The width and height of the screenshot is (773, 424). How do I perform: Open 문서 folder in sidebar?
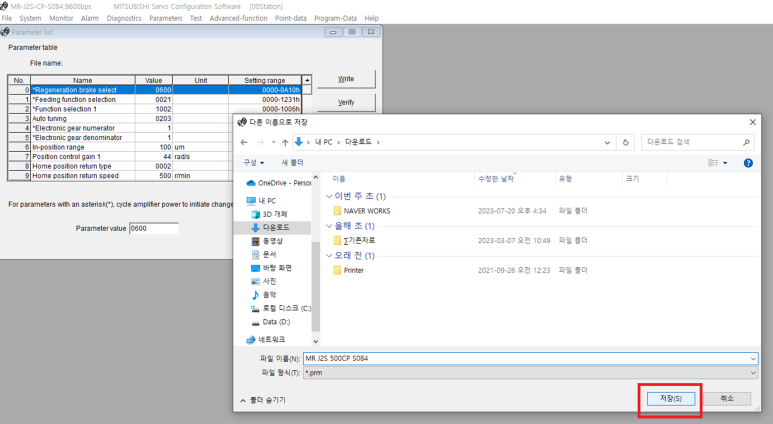click(x=264, y=254)
